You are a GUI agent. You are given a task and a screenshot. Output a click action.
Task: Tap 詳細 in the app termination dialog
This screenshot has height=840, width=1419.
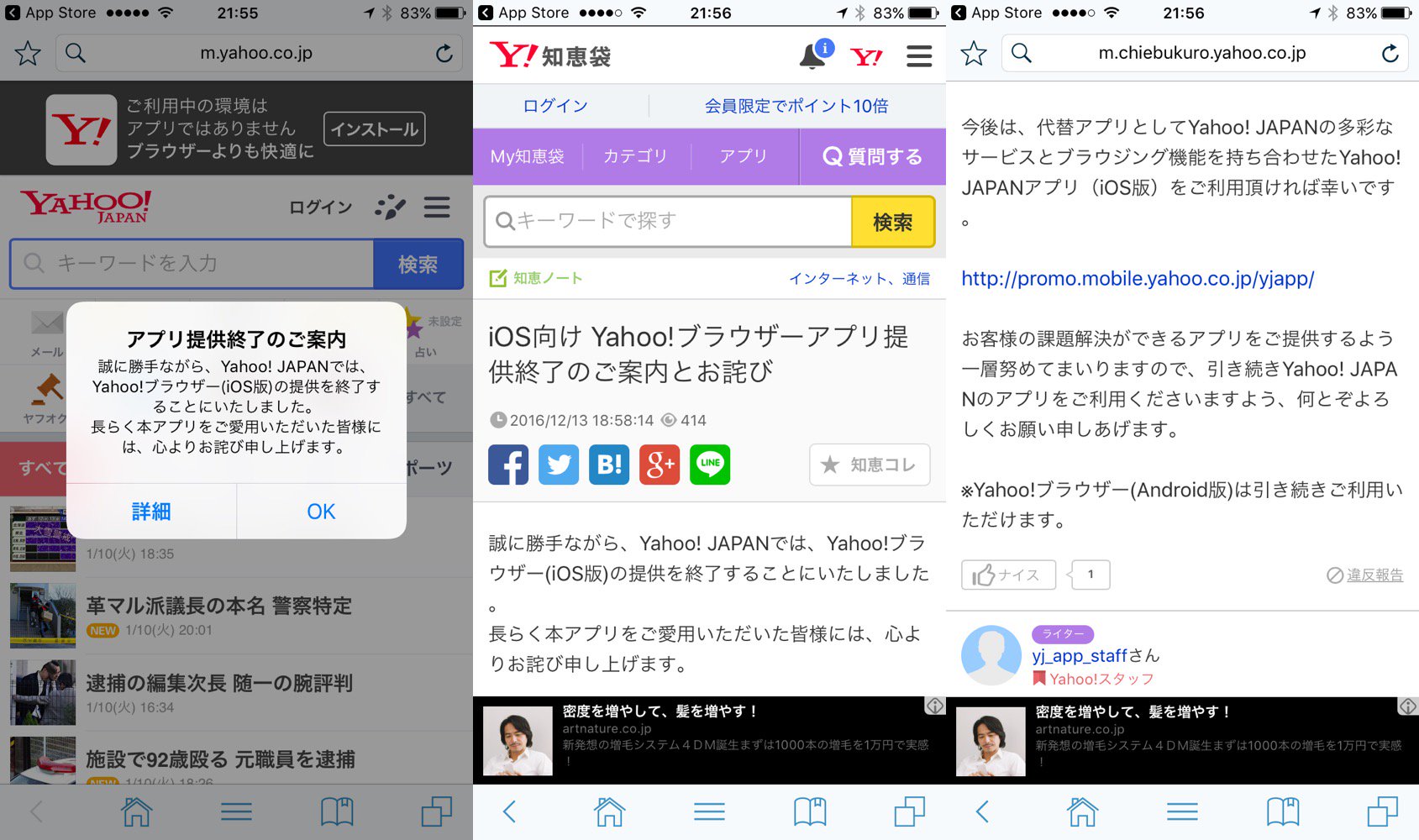tap(151, 511)
